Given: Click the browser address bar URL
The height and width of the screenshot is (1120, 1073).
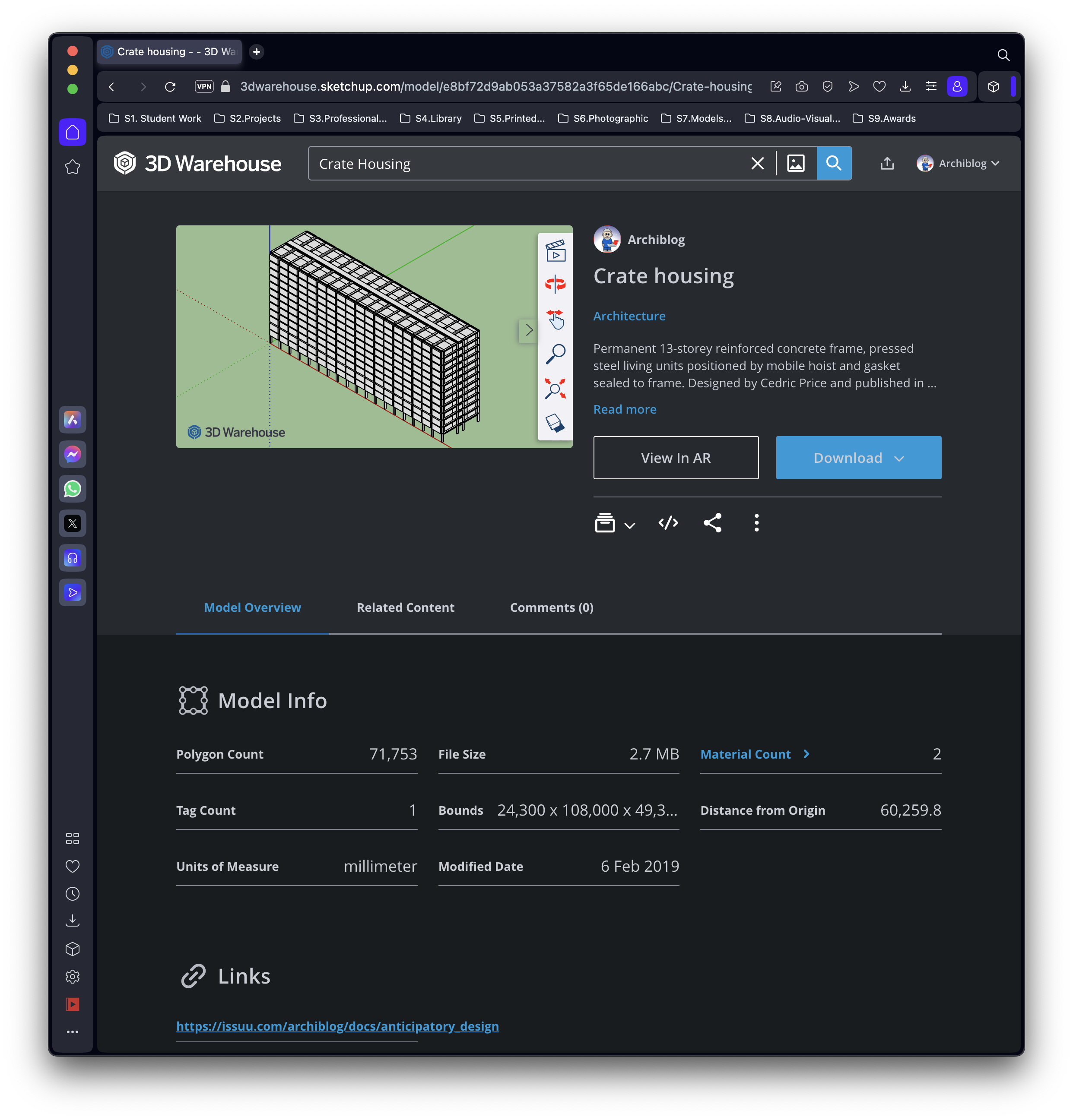Looking at the screenshot, I should tap(495, 86).
